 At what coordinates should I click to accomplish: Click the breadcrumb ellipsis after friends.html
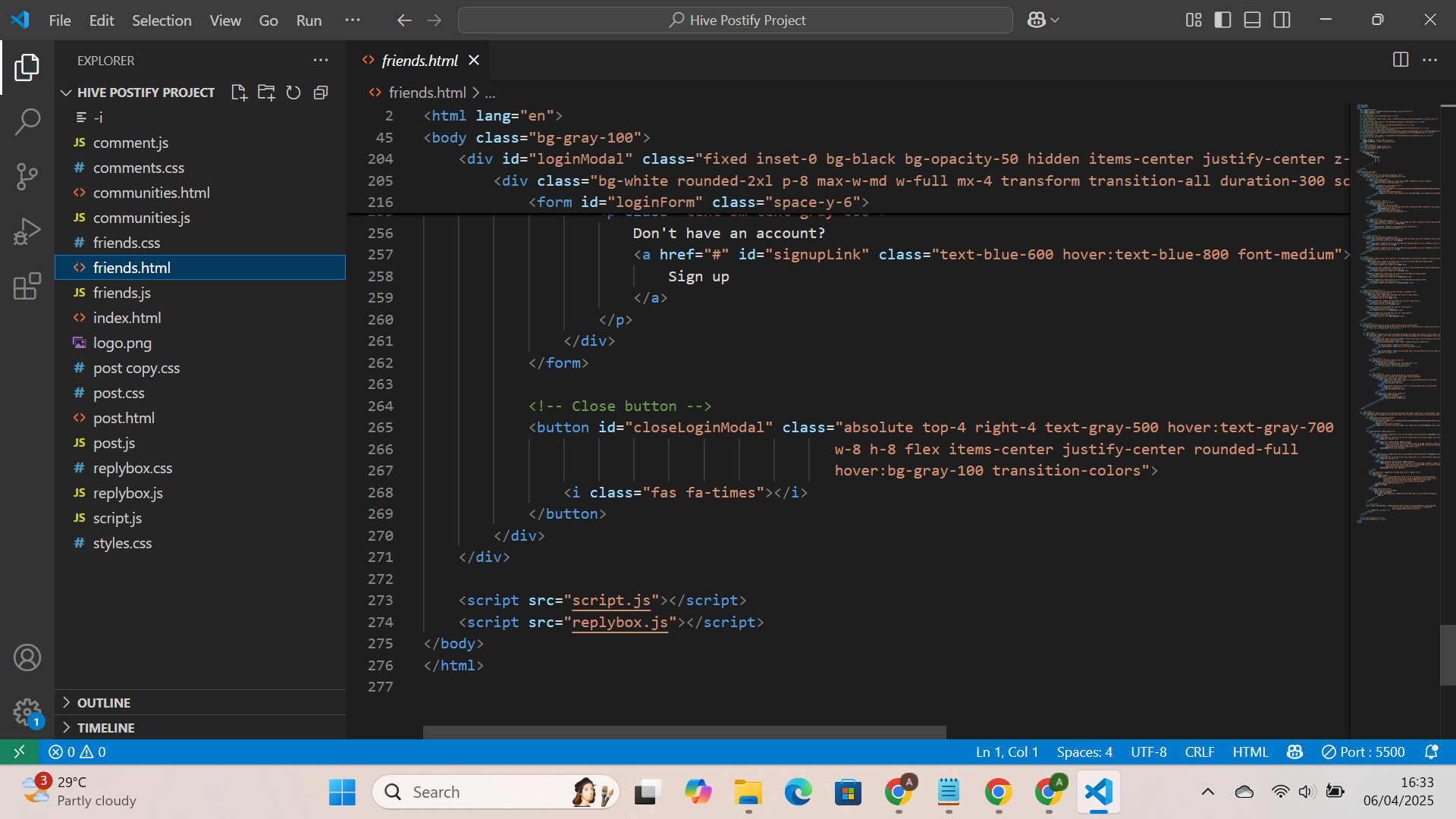(x=491, y=93)
